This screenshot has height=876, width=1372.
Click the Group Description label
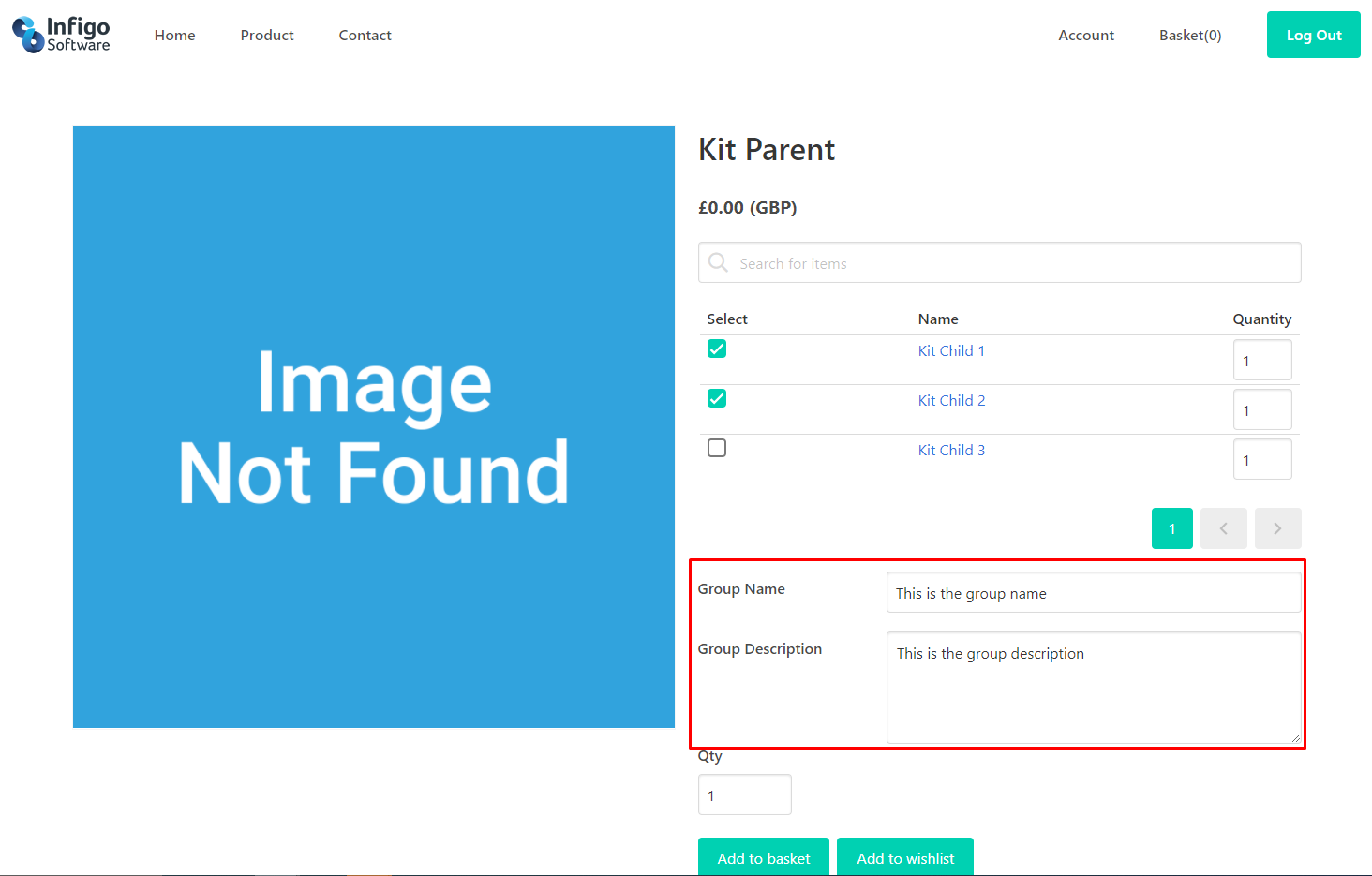[760, 648]
